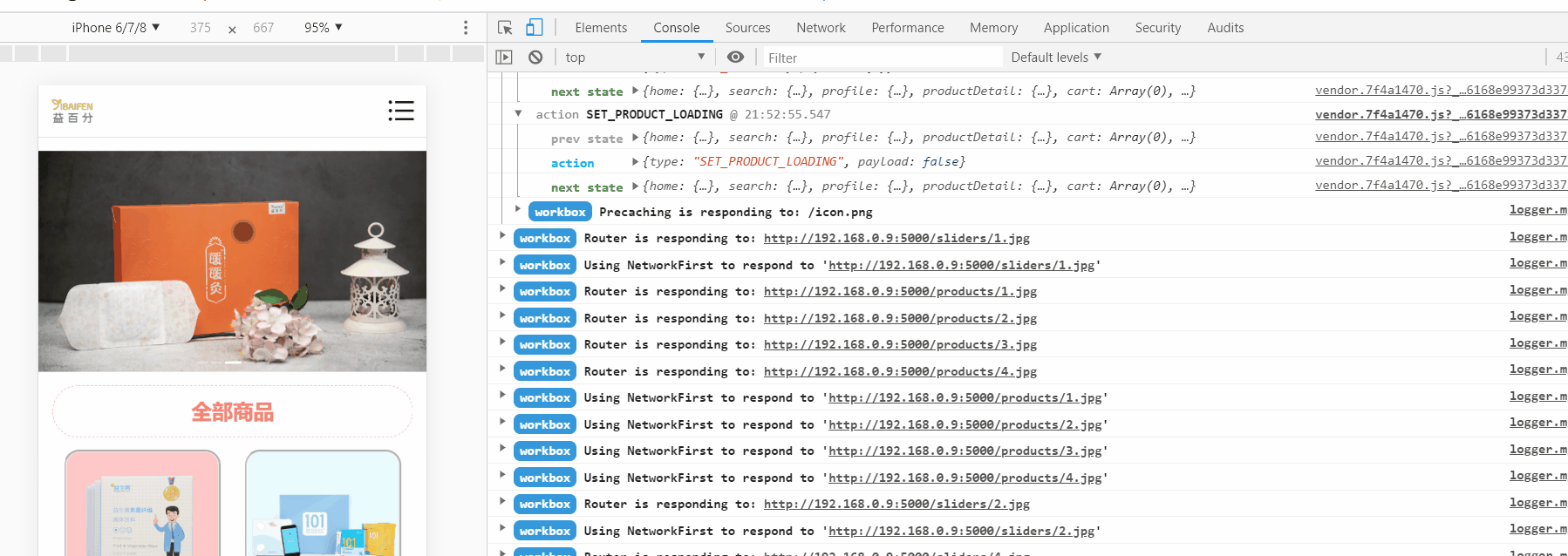Click the live expression eye icon

click(736, 58)
